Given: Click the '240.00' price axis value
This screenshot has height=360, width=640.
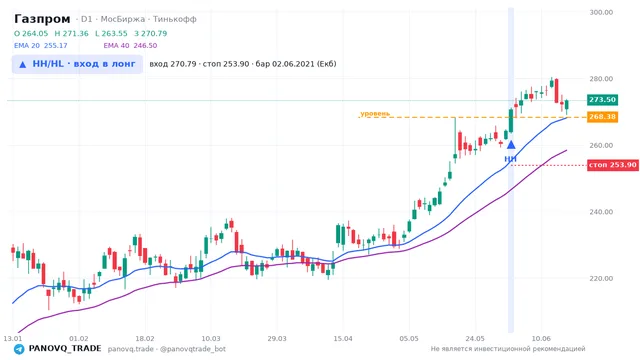Looking at the screenshot, I should [601, 212].
